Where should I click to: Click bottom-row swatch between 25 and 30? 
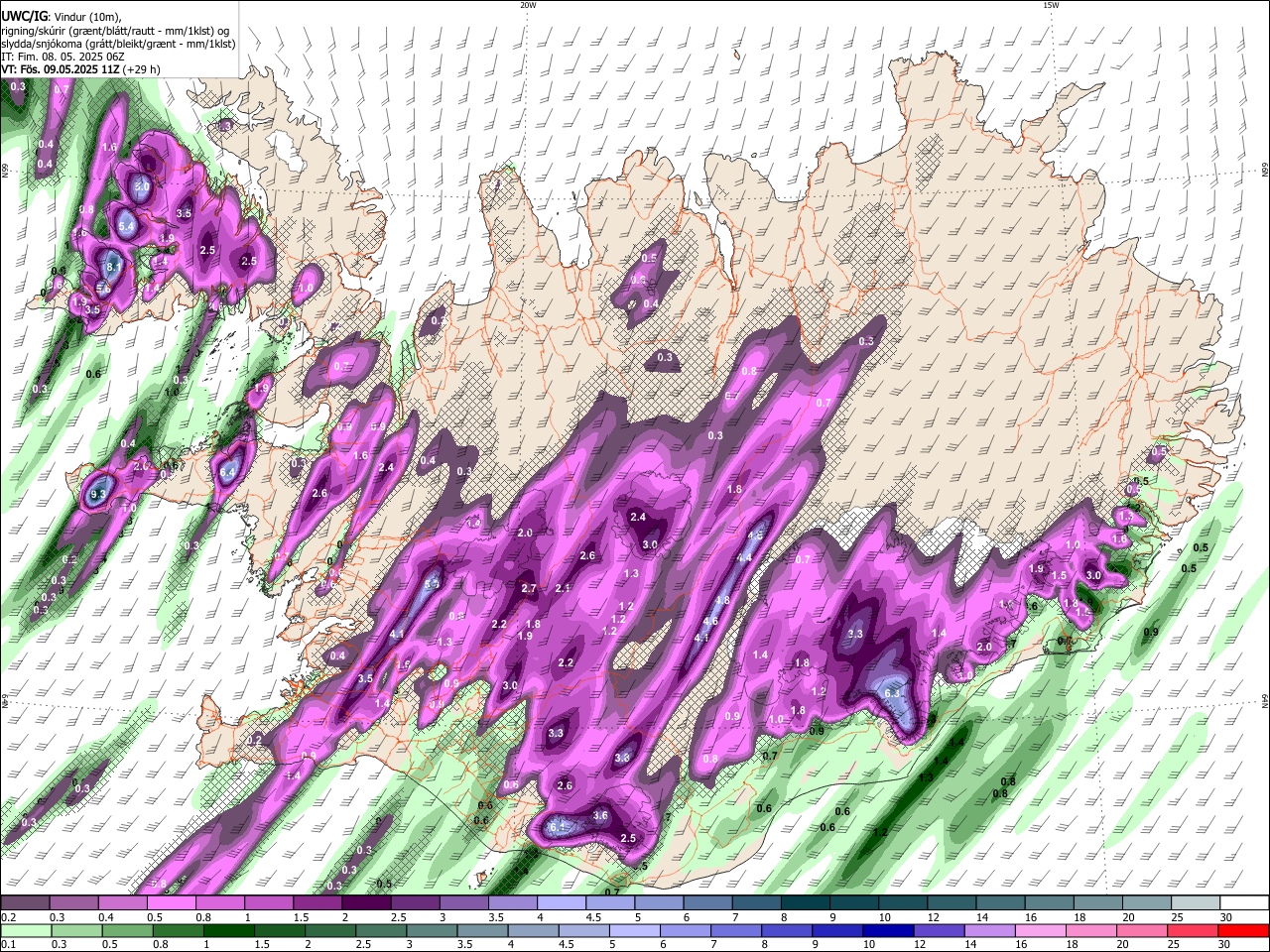pyautogui.click(x=1193, y=930)
